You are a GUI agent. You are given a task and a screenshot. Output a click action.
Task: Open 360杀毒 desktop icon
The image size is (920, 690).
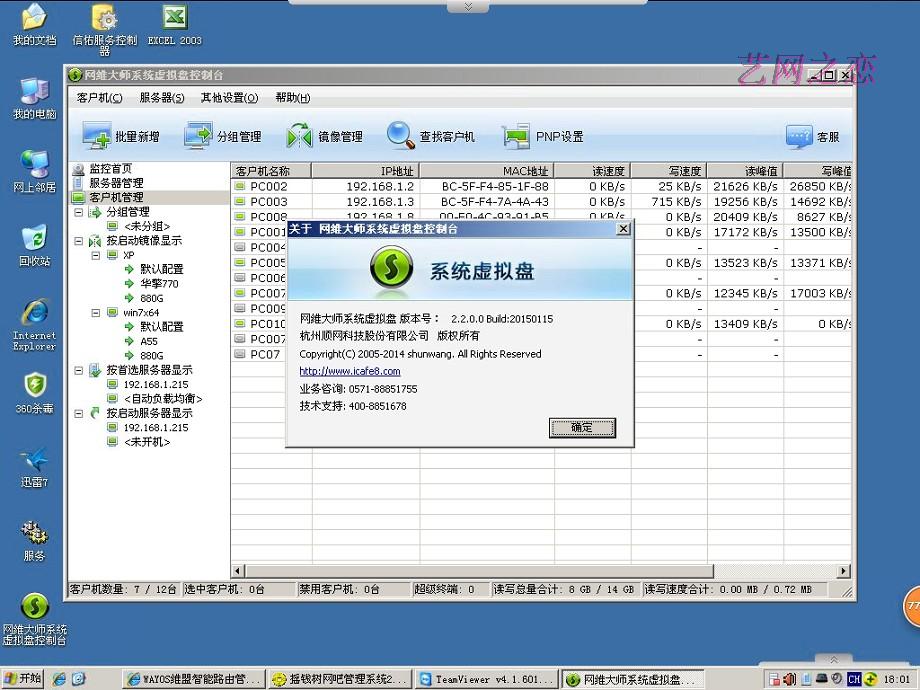click(x=35, y=393)
